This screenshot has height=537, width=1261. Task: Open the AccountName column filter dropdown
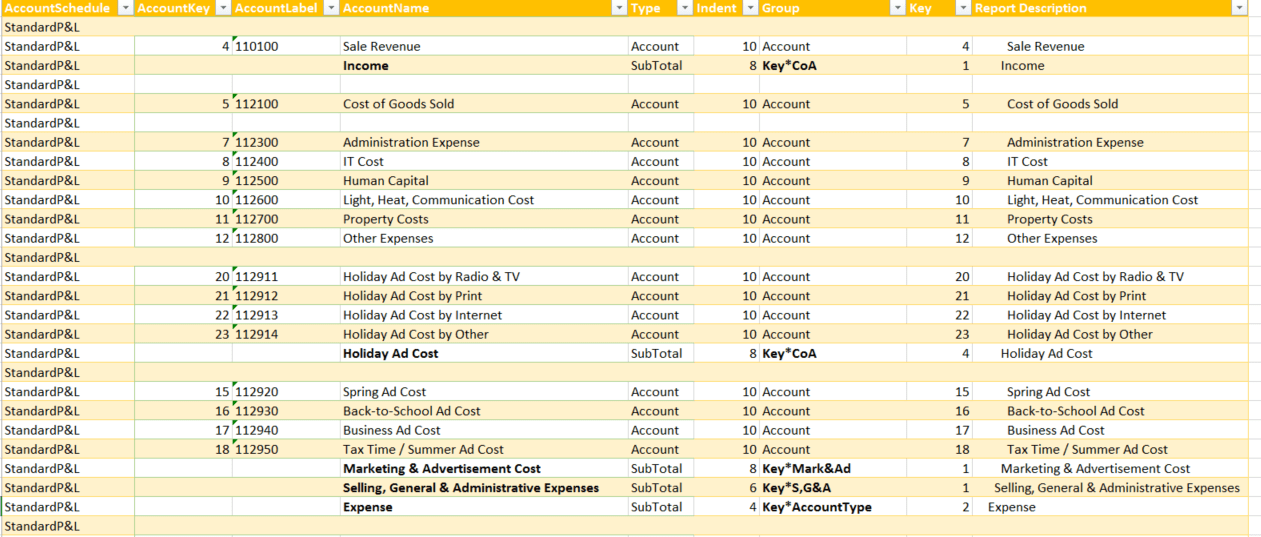click(619, 8)
